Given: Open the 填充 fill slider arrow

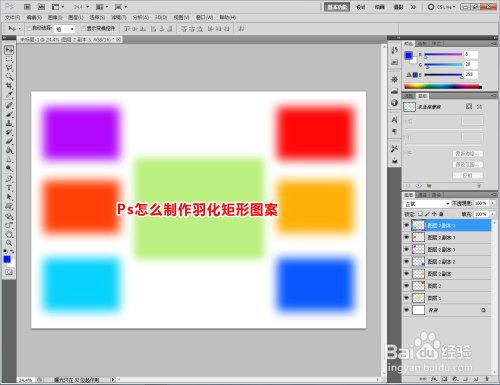Looking at the screenshot, I should [x=493, y=214].
